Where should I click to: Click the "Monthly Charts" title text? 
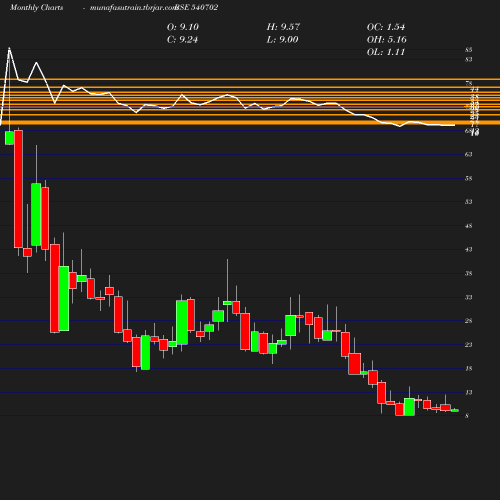pos(37,8)
